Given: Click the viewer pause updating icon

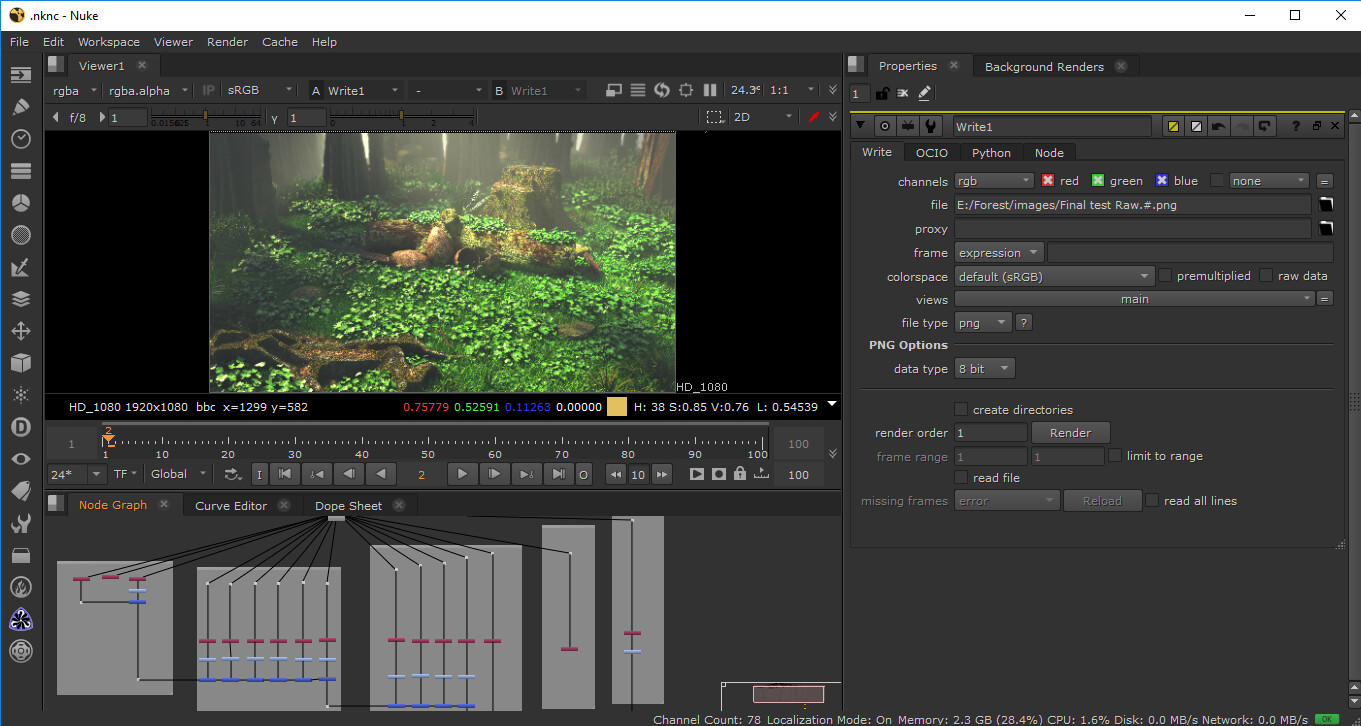Looking at the screenshot, I should [710, 90].
